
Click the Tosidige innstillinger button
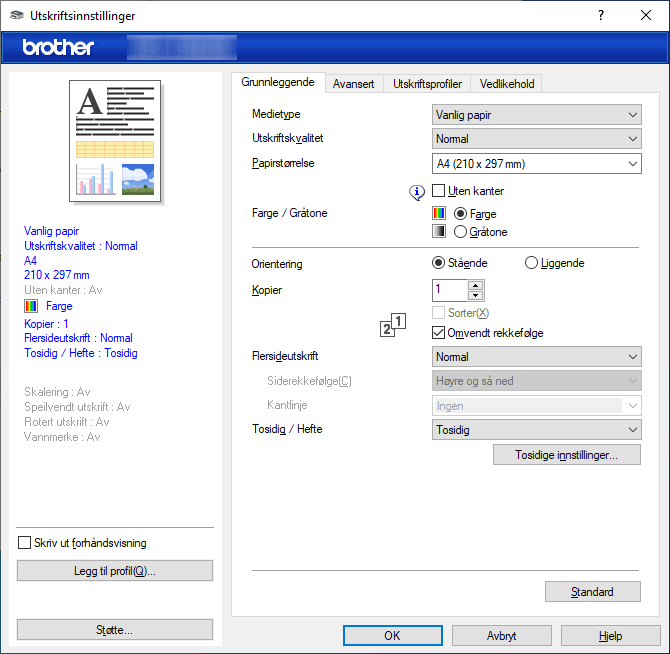coord(566,455)
